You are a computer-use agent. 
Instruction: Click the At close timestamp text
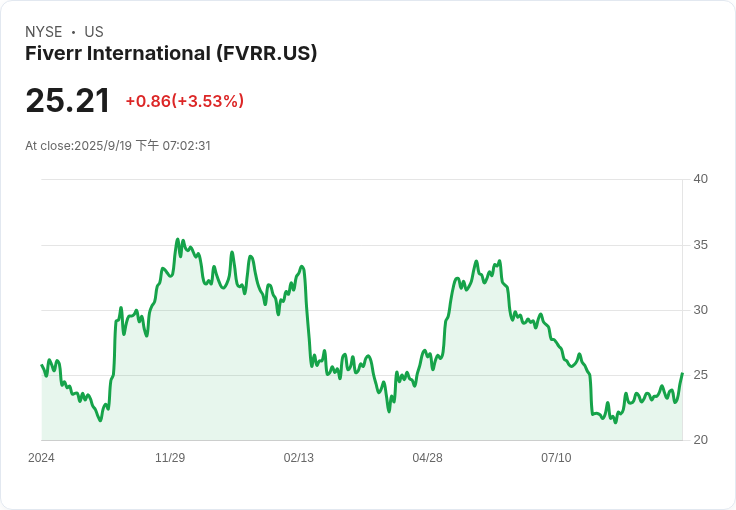point(118,145)
